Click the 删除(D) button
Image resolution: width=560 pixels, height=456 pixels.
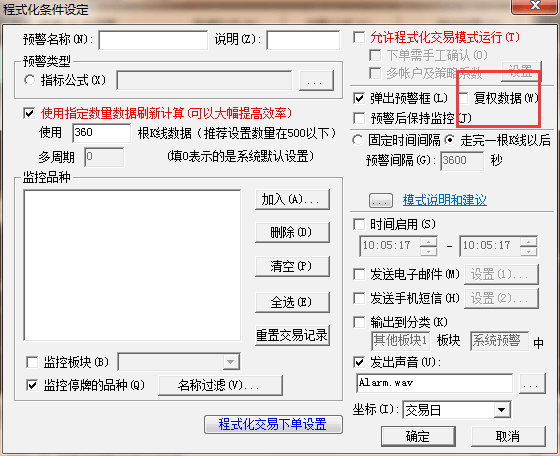pyautogui.click(x=292, y=232)
